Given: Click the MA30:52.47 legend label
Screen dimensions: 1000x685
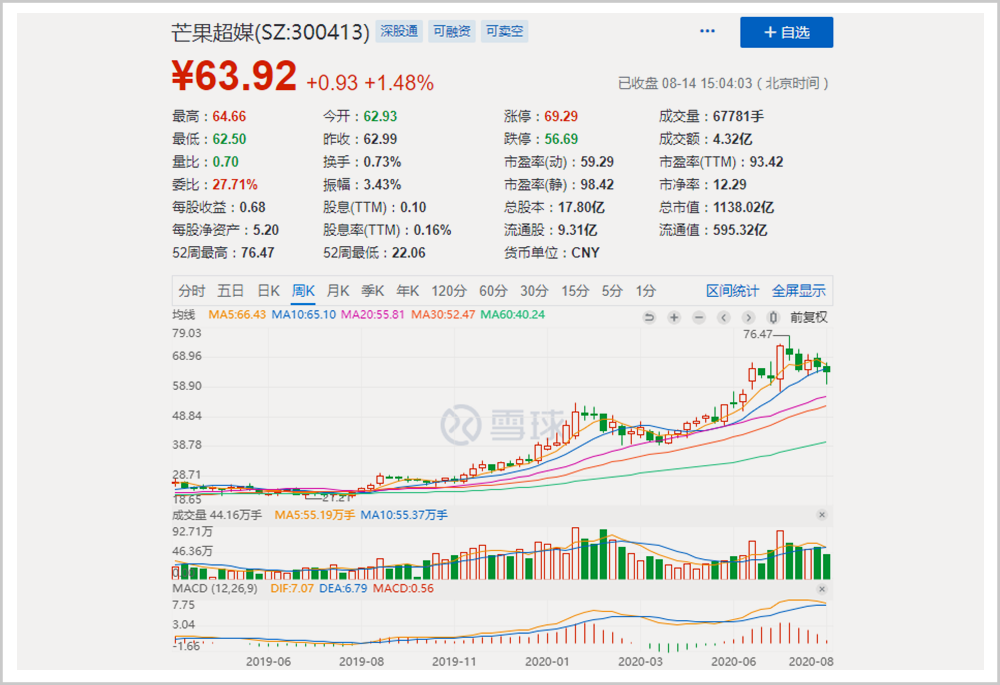Looking at the screenshot, I should (x=443, y=315).
